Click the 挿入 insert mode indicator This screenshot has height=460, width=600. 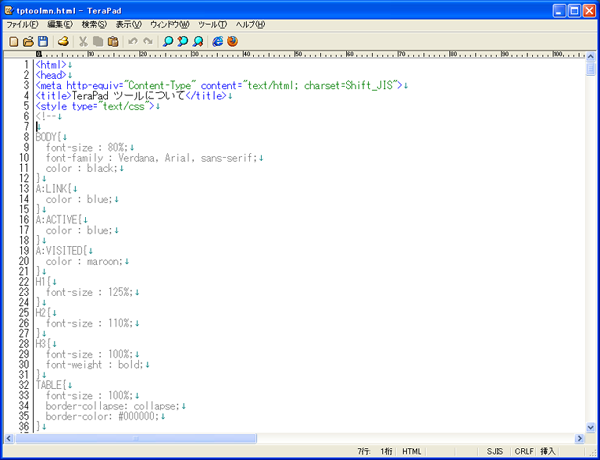coord(548,451)
